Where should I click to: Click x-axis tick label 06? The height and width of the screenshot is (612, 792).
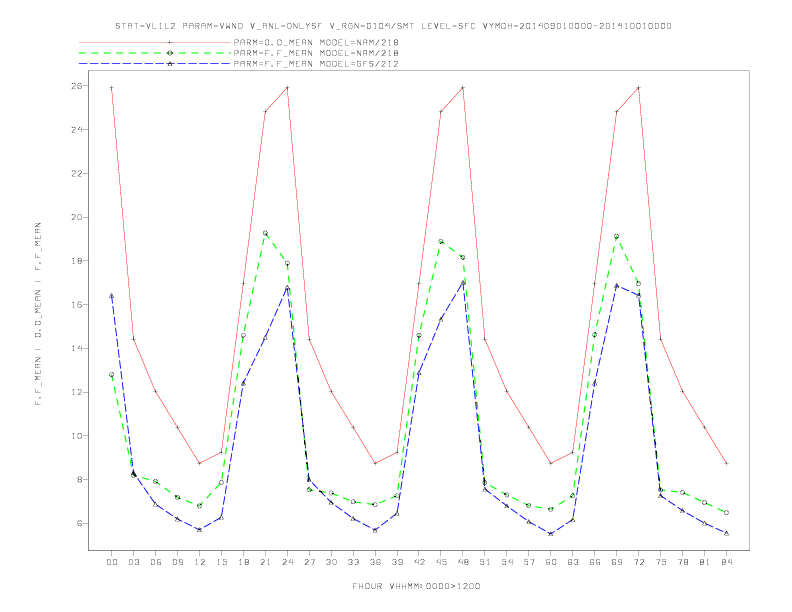(156, 562)
